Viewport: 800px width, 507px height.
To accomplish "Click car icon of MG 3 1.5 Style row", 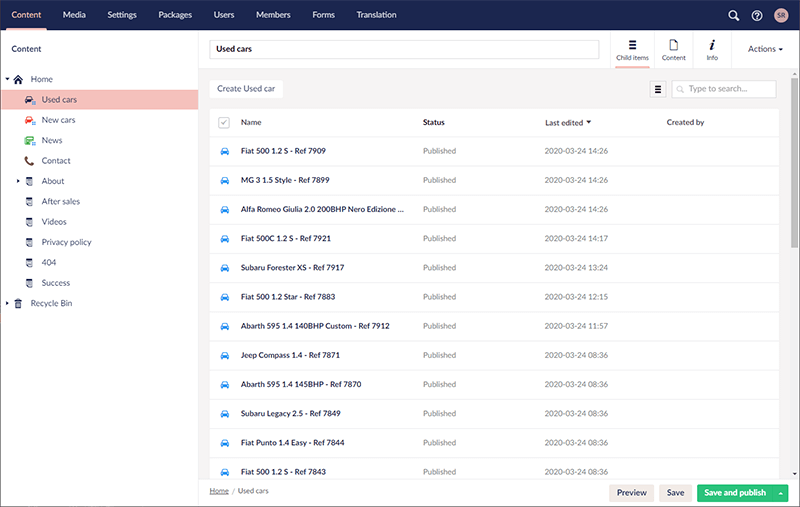I will (224, 181).
